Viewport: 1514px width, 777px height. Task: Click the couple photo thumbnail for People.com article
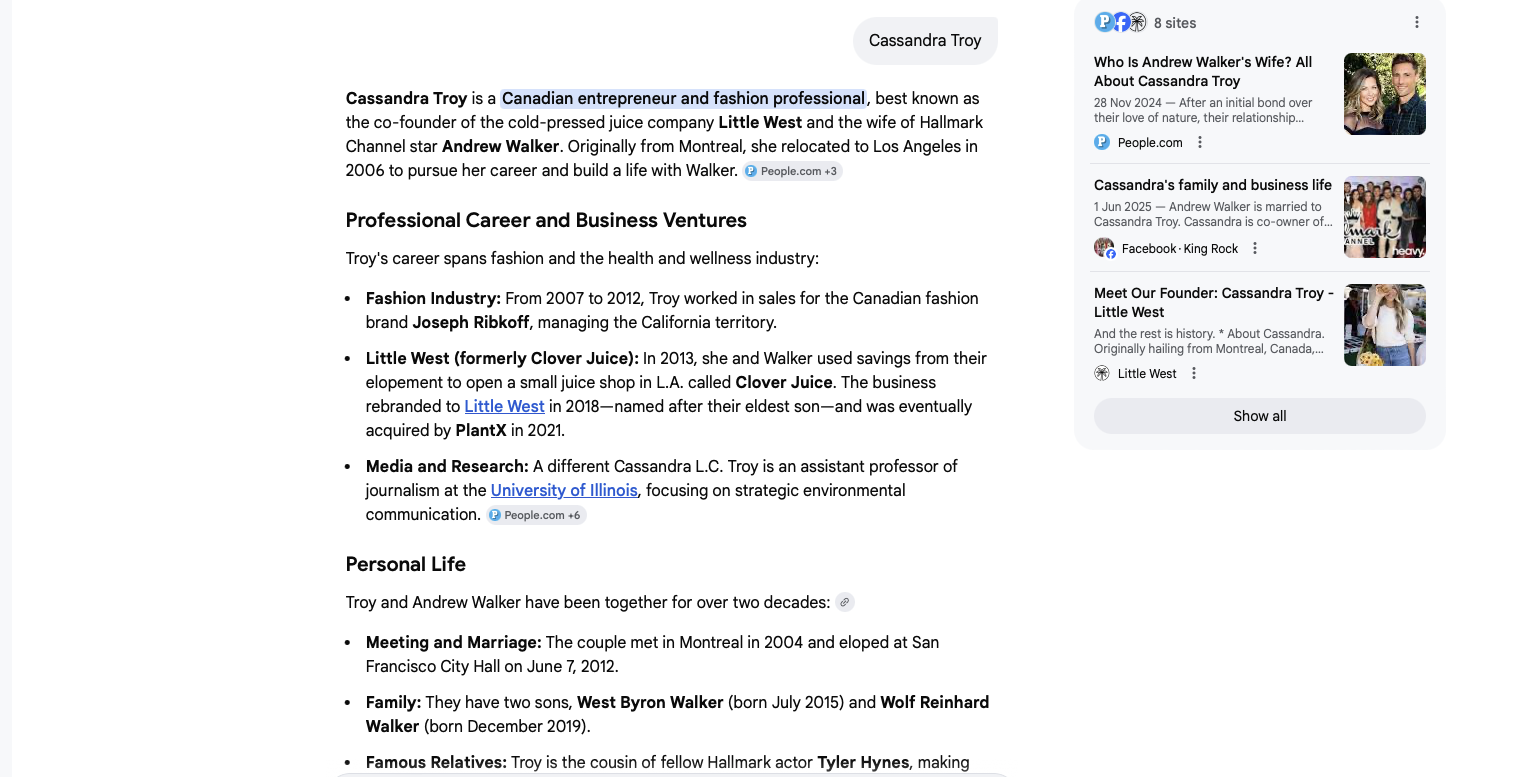[1384, 94]
